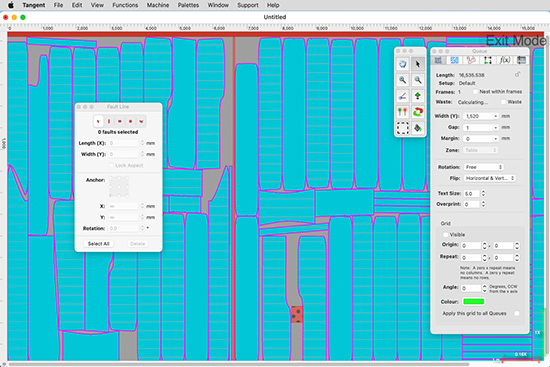Tick the Waste checkbox

(503, 102)
